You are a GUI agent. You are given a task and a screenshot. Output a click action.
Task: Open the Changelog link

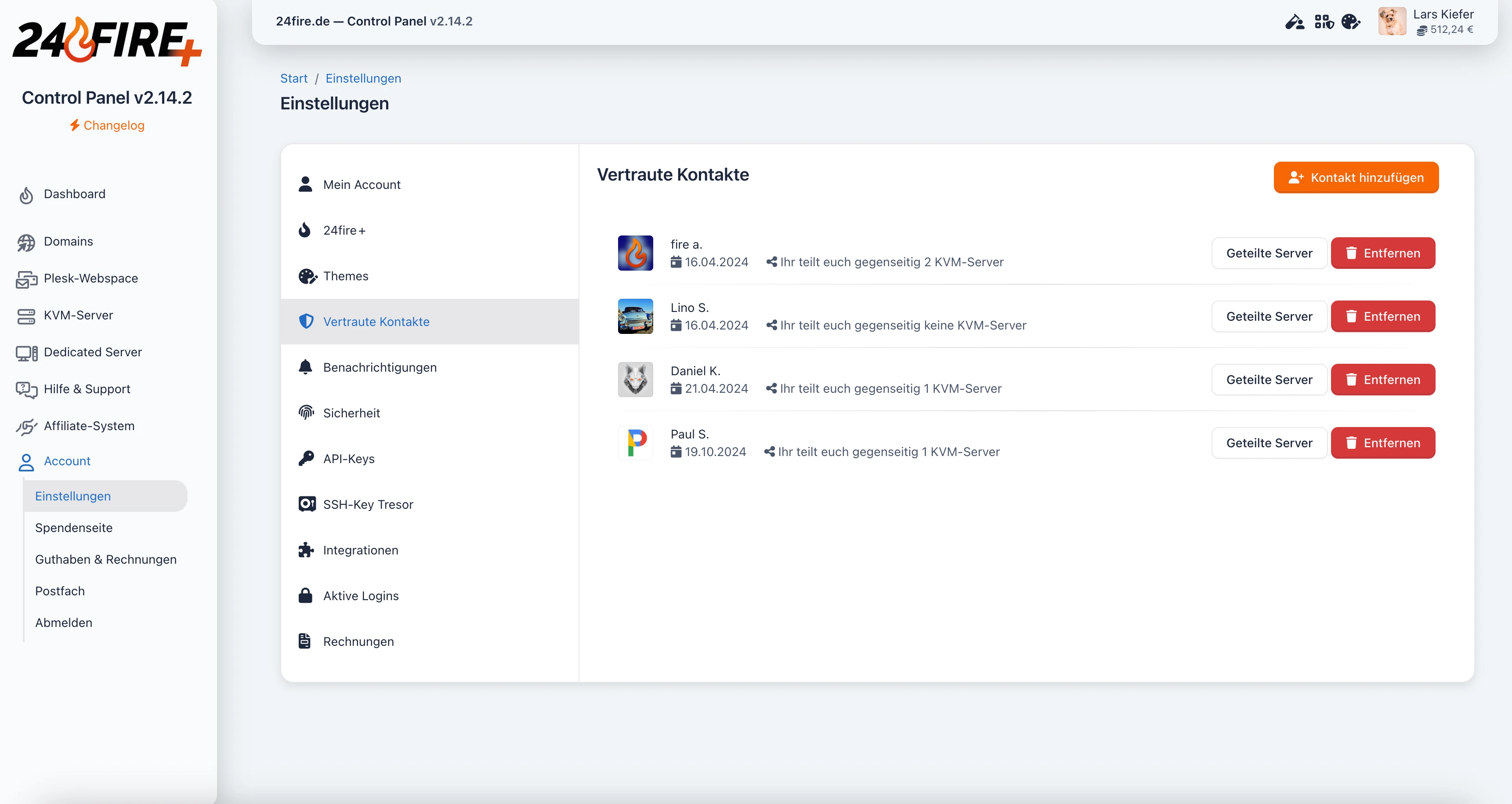tap(107, 125)
